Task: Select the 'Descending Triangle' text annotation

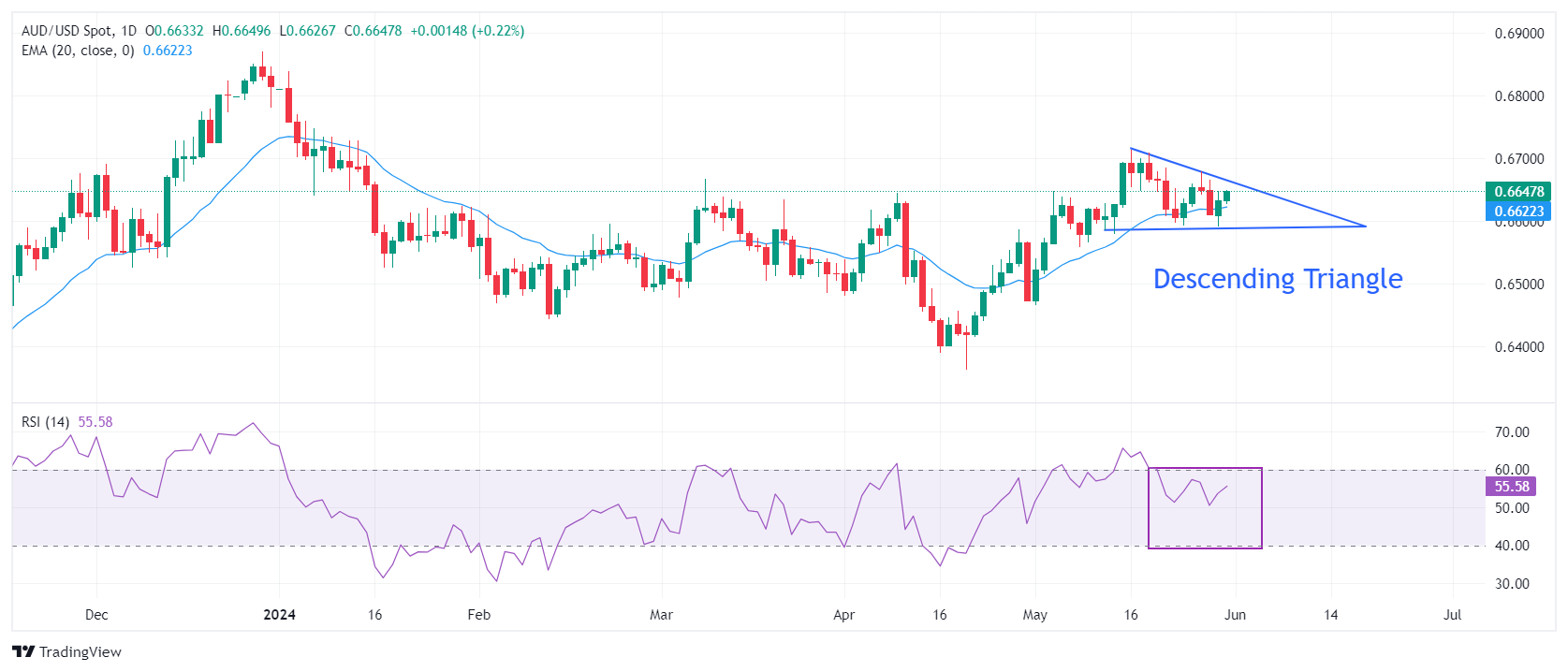Action: point(1277,279)
